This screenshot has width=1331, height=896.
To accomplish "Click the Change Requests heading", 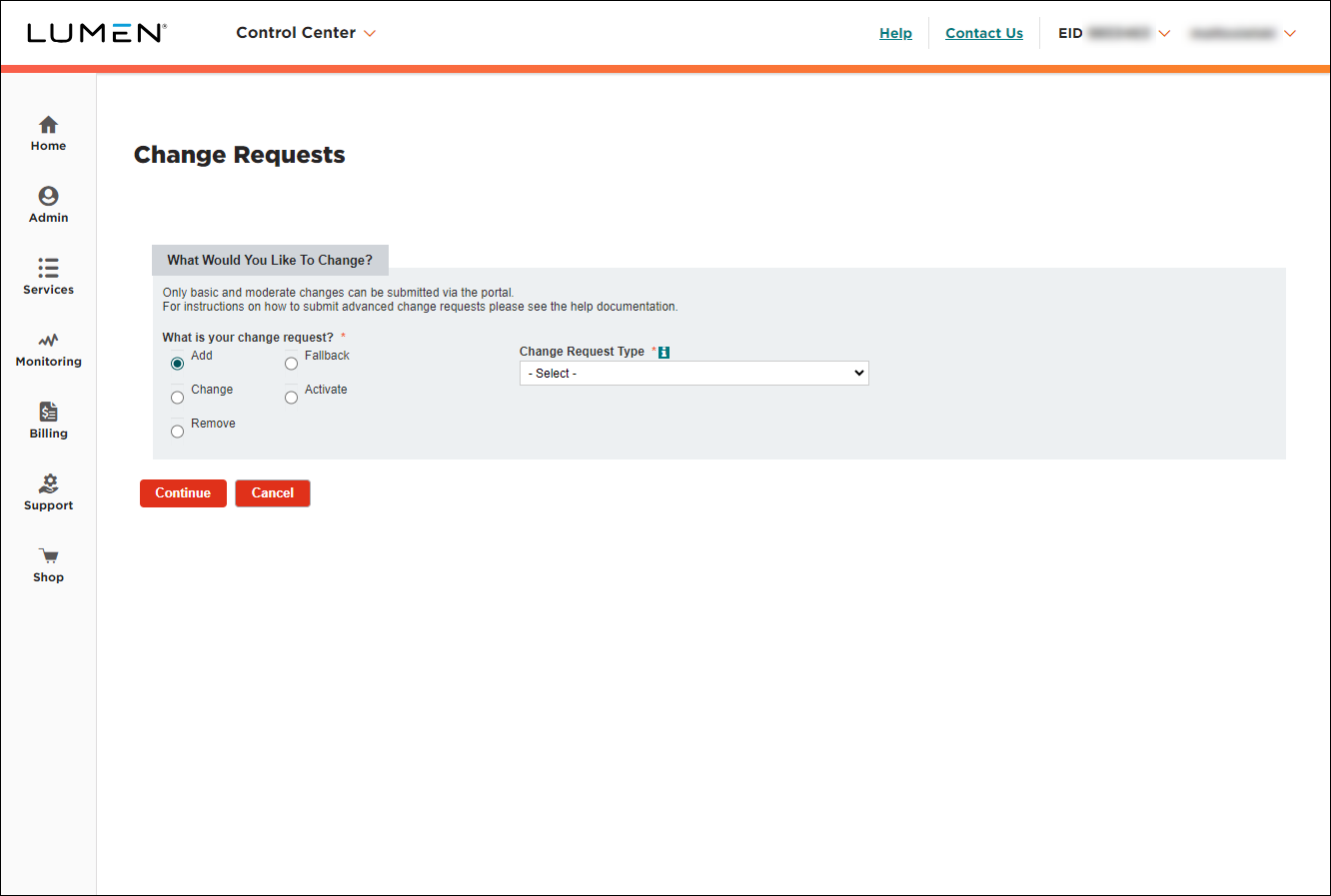I will click(240, 155).
